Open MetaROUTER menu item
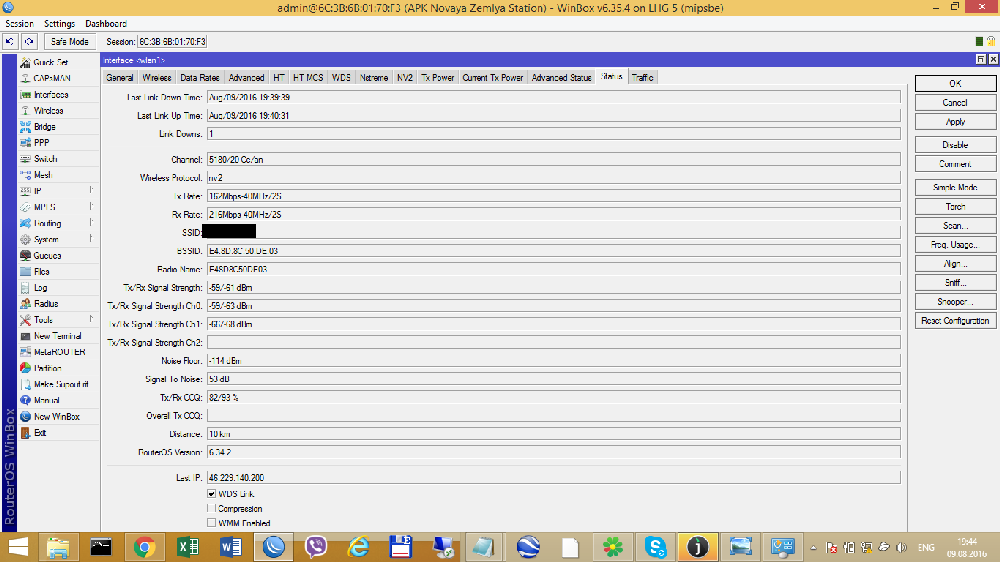The width and height of the screenshot is (1000, 562). (59, 351)
